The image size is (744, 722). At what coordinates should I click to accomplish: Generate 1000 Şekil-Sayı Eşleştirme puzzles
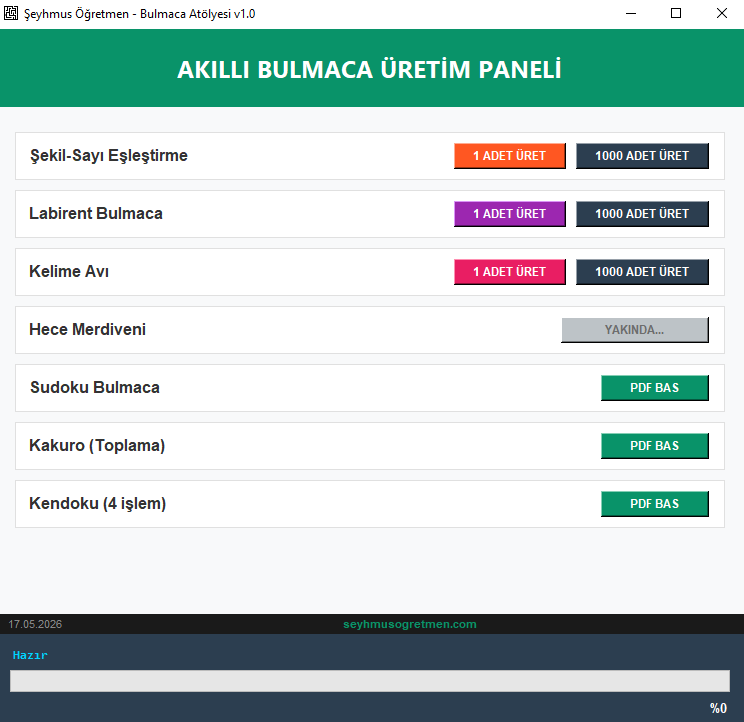coord(642,156)
